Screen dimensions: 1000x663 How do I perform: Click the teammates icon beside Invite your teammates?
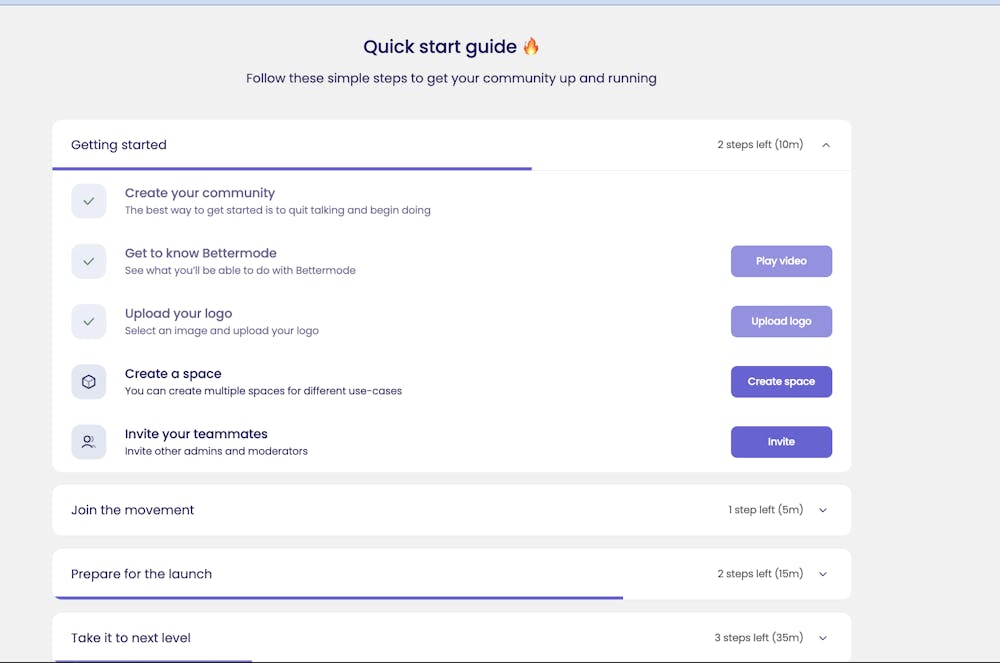point(88,441)
